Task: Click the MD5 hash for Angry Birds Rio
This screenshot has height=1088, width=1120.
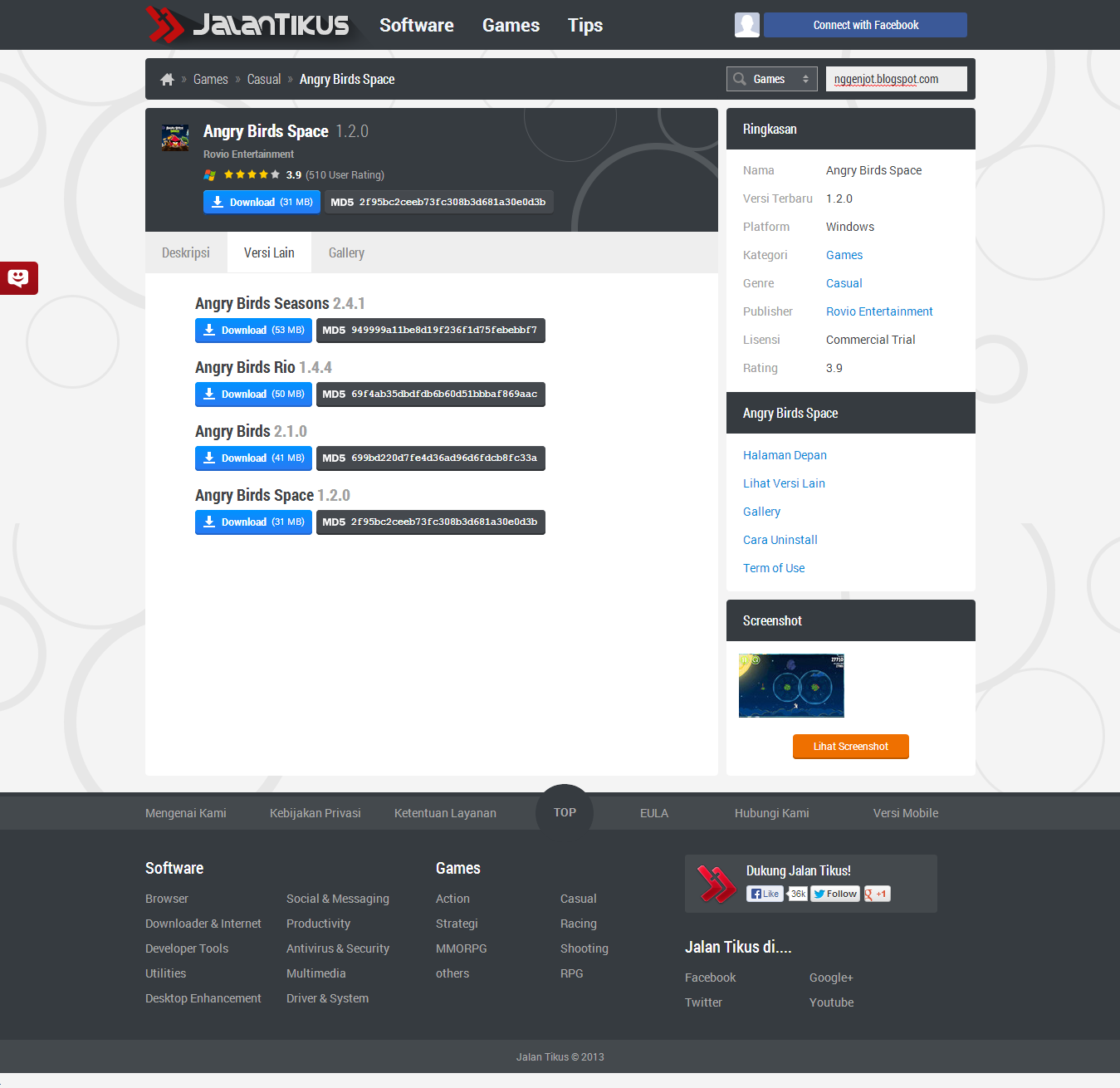Action: 431,394
